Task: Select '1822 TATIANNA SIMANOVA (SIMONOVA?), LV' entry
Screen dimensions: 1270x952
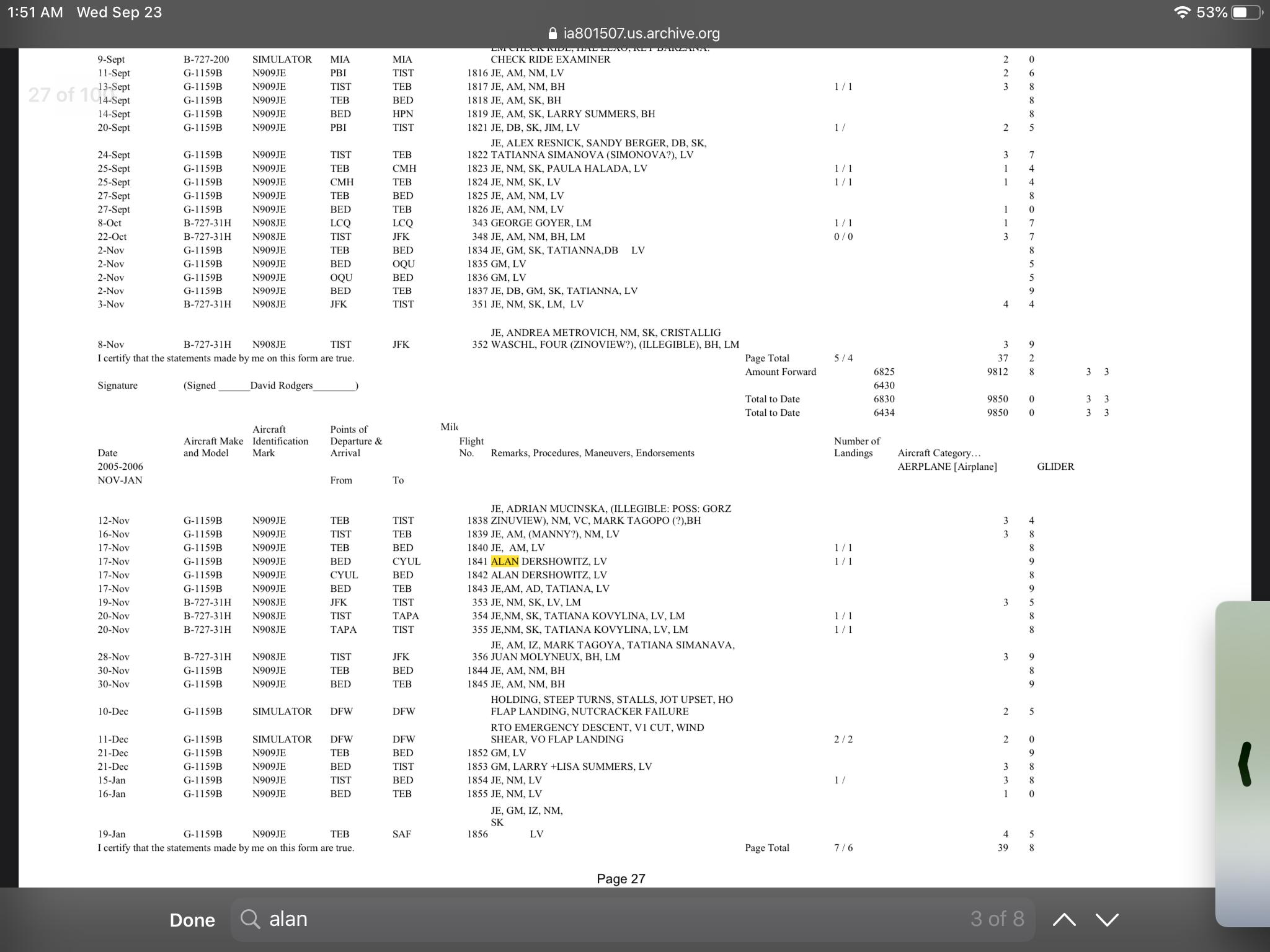Action: tap(580, 155)
